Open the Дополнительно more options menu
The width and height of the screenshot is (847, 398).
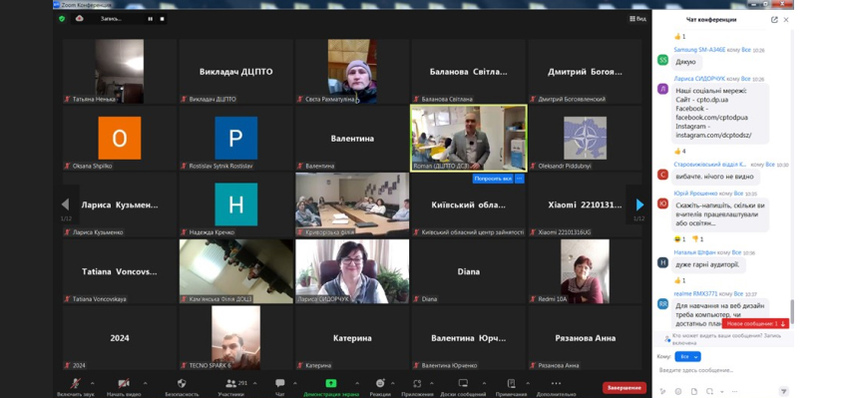tap(556, 387)
